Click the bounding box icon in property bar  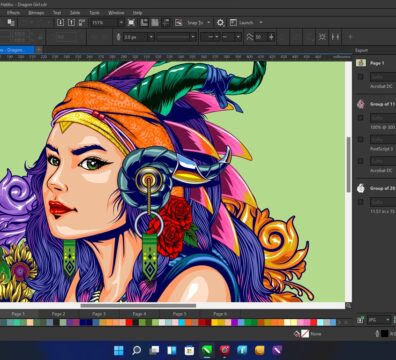click(322, 37)
